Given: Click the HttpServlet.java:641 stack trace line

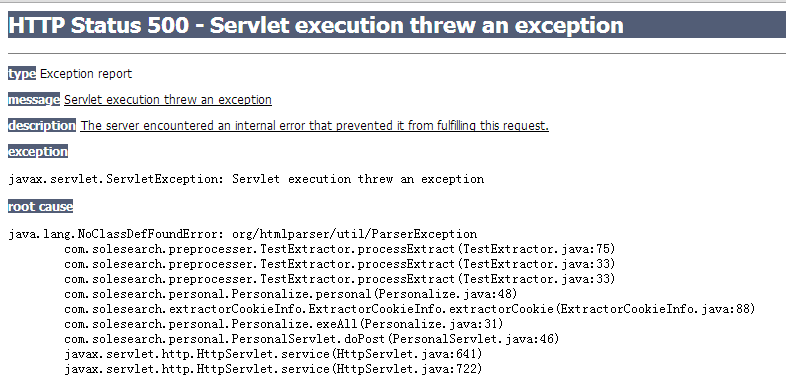Looking at the screenshot, I should click(x=273, y=354).
